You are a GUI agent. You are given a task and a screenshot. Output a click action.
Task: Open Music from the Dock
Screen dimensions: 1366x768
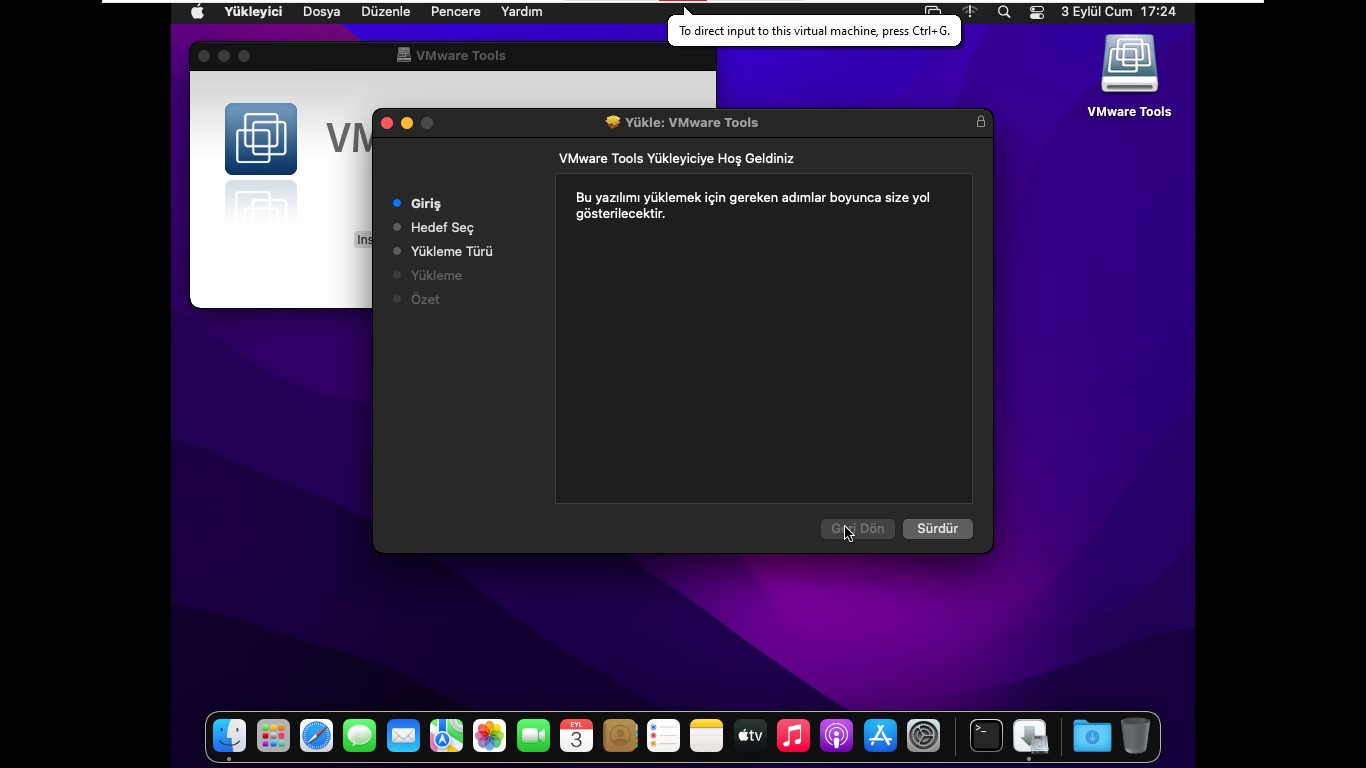click(793, 737)
